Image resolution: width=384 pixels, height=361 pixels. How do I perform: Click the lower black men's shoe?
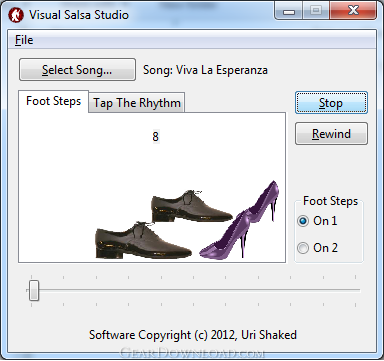[x=143, y=240]
